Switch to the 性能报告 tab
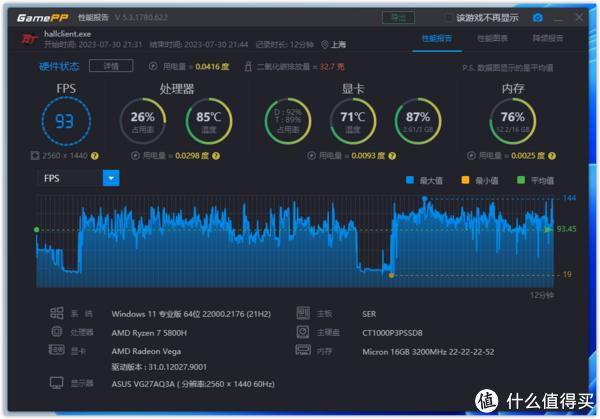The height and width of the screenshot is (419, 600). (x=437, y=38)
